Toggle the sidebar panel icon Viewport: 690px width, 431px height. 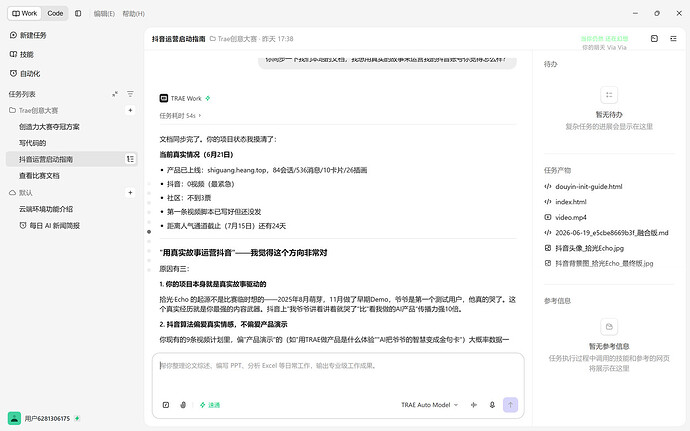(78, 13)
